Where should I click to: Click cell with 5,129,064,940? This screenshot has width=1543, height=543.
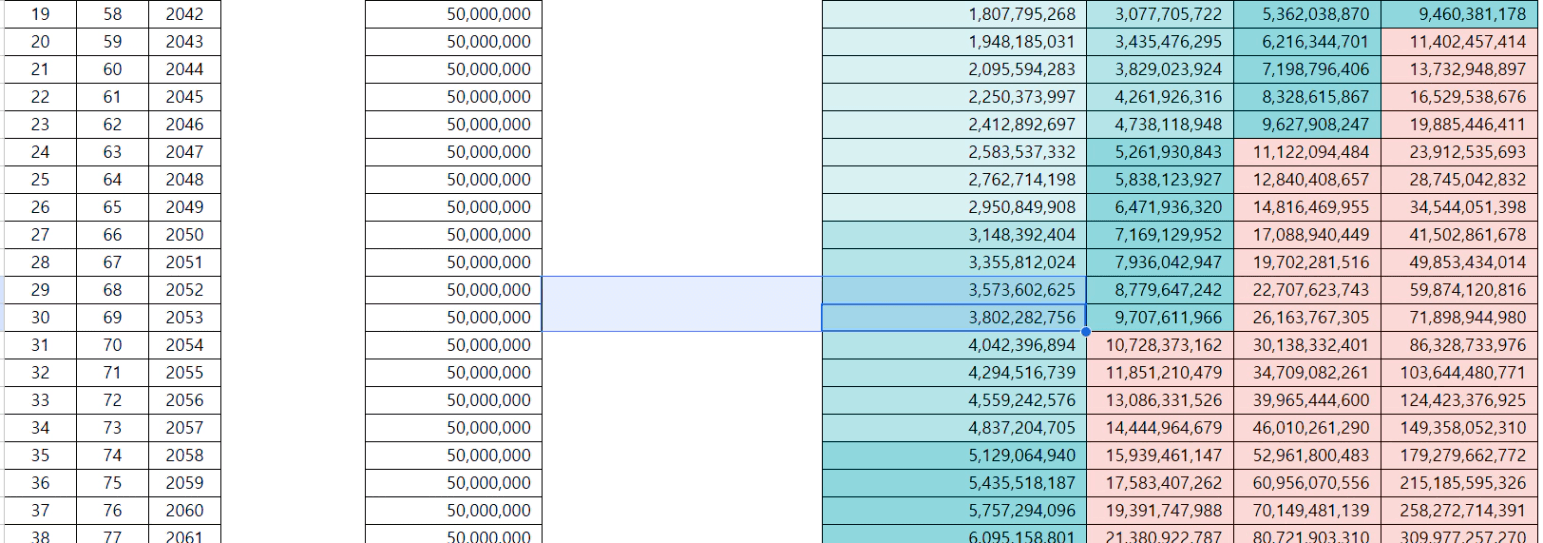point(954,455)
